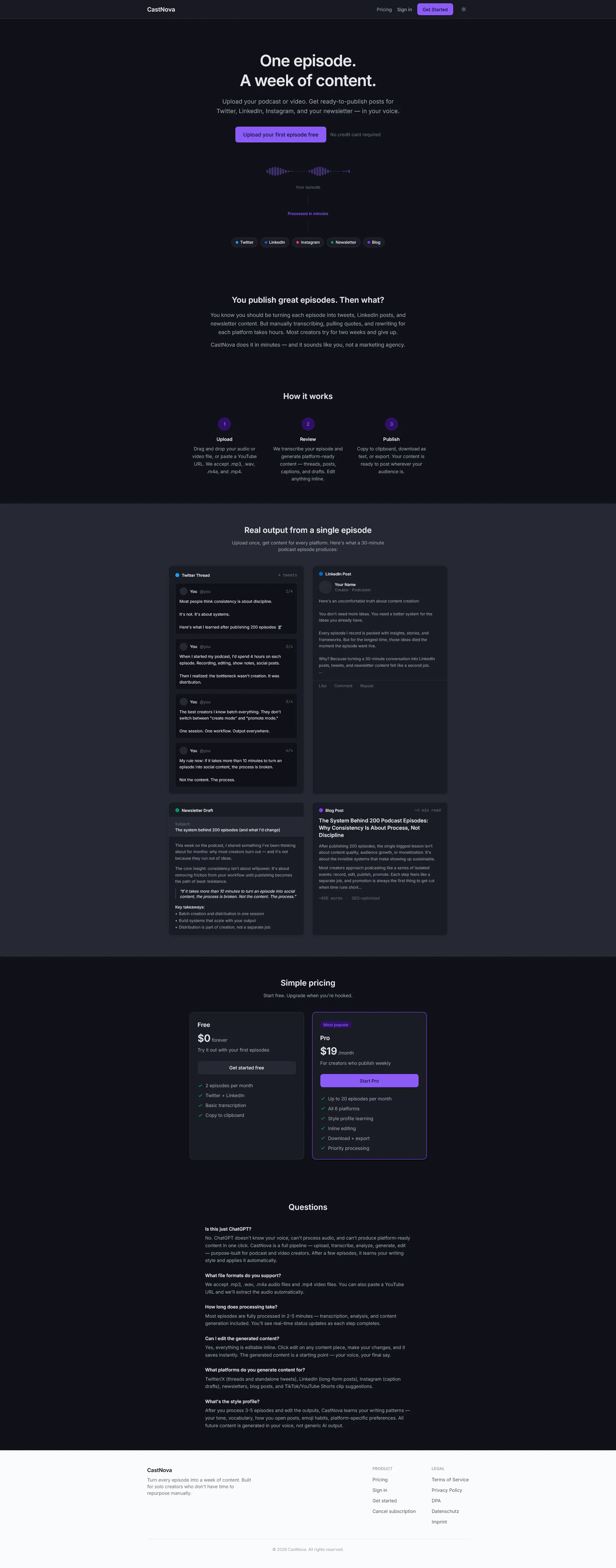This screenshot has width=616, height=1568.
Task: Select the Blog platform pill
Action: [374, 242]
